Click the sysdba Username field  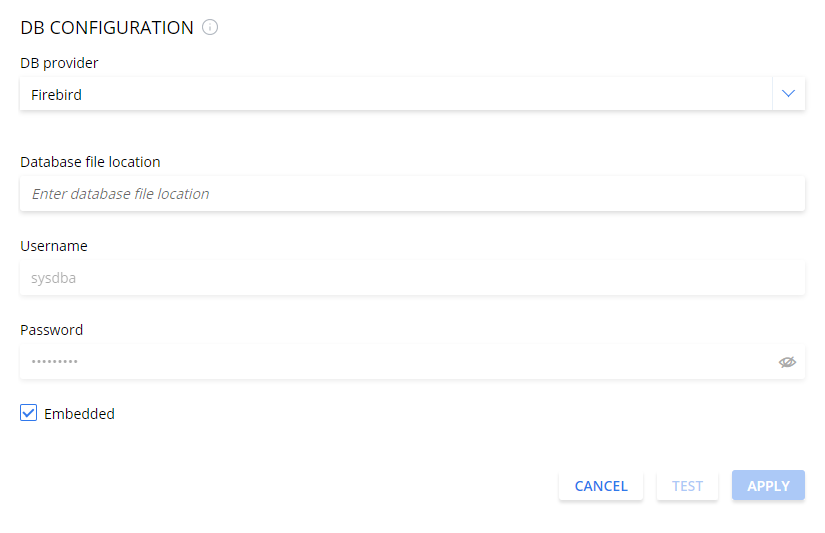(x=412, y=278)
